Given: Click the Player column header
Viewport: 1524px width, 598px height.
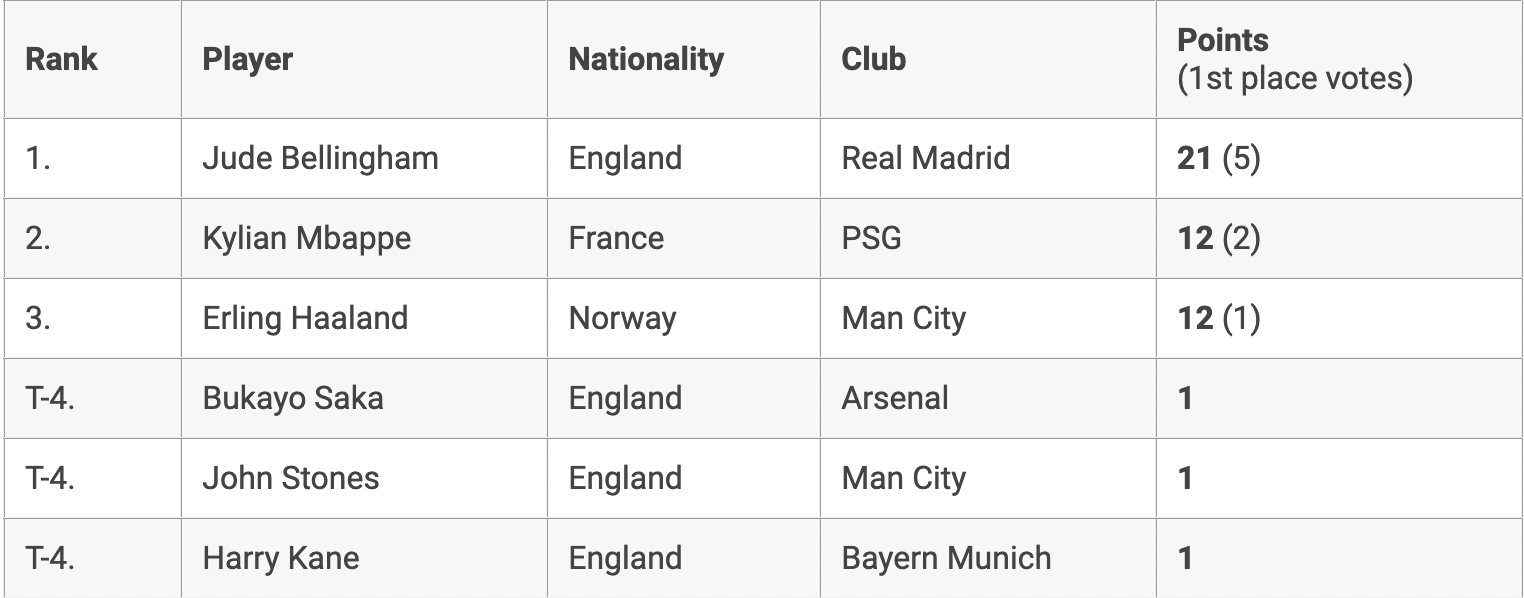Looking at the screenshot, I should [247, 59].
